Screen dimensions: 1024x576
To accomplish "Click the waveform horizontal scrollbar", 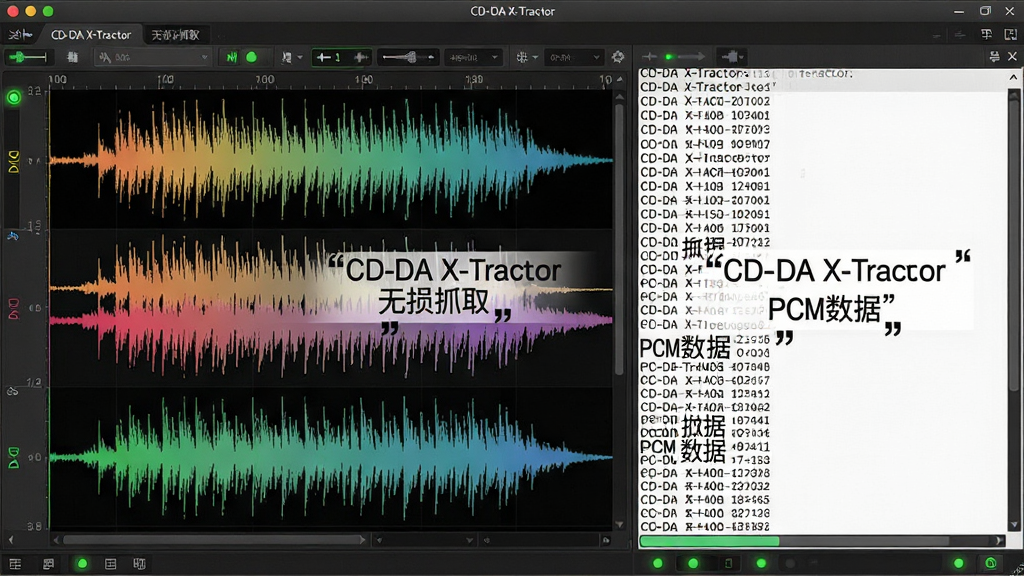I will tap(212, 540).
